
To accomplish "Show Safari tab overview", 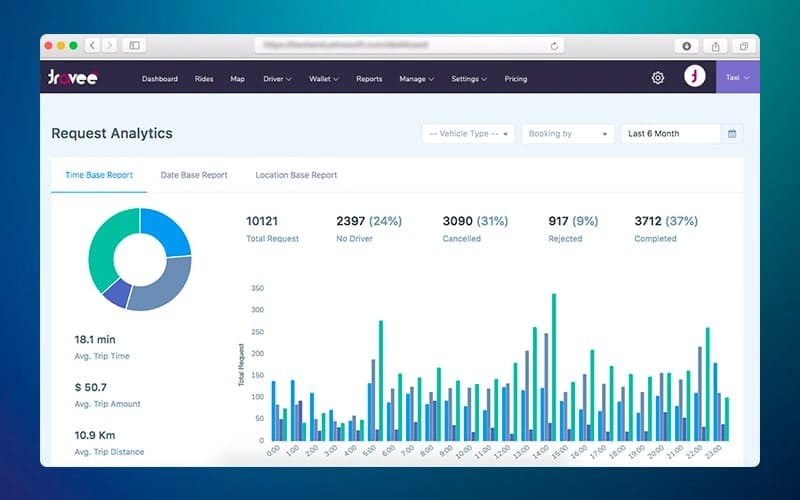I will [744, 46].
